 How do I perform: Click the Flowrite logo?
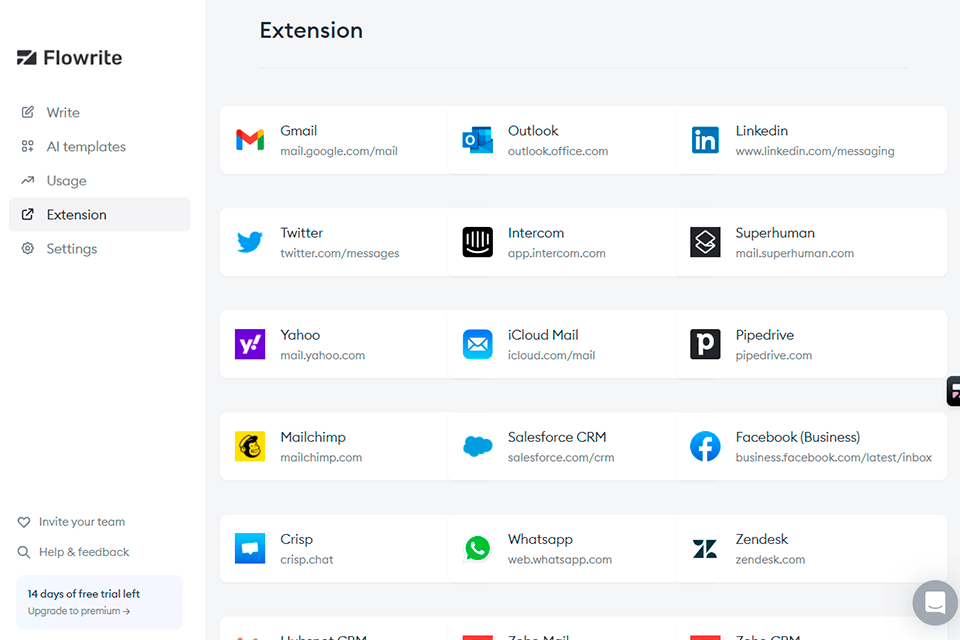click(x=69, y=58)
